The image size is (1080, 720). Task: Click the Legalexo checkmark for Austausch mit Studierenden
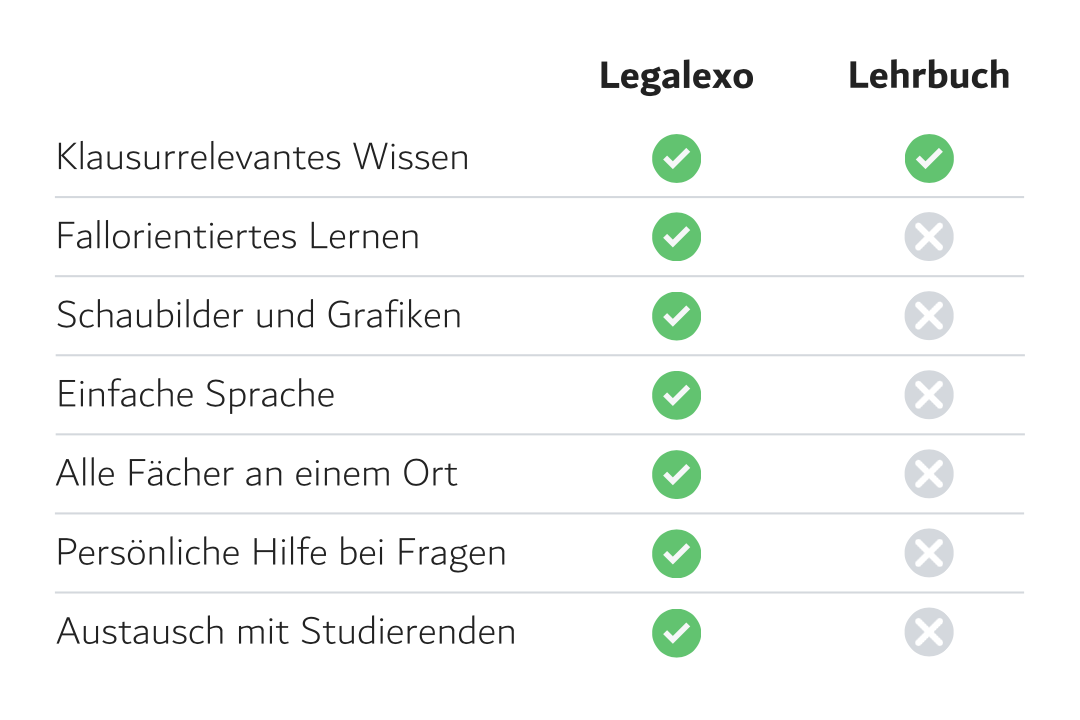point(676,633)
